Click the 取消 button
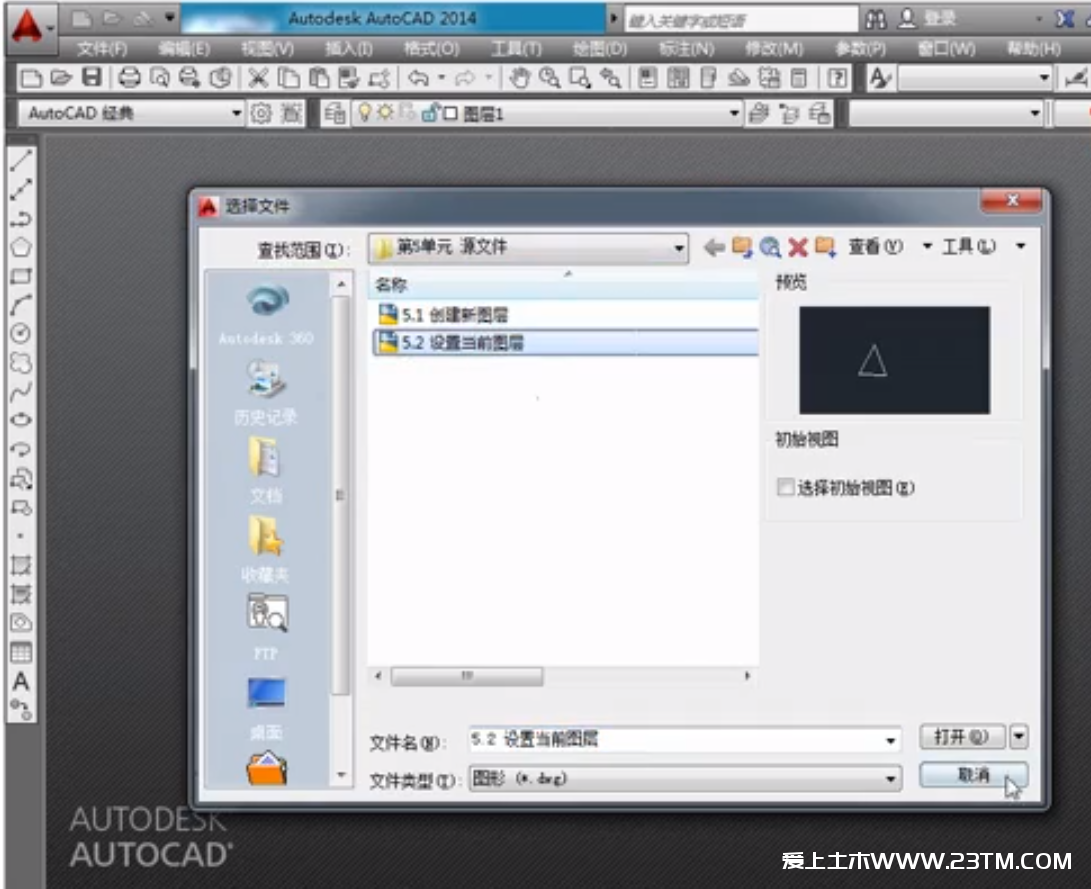 (x=973, y=774)
